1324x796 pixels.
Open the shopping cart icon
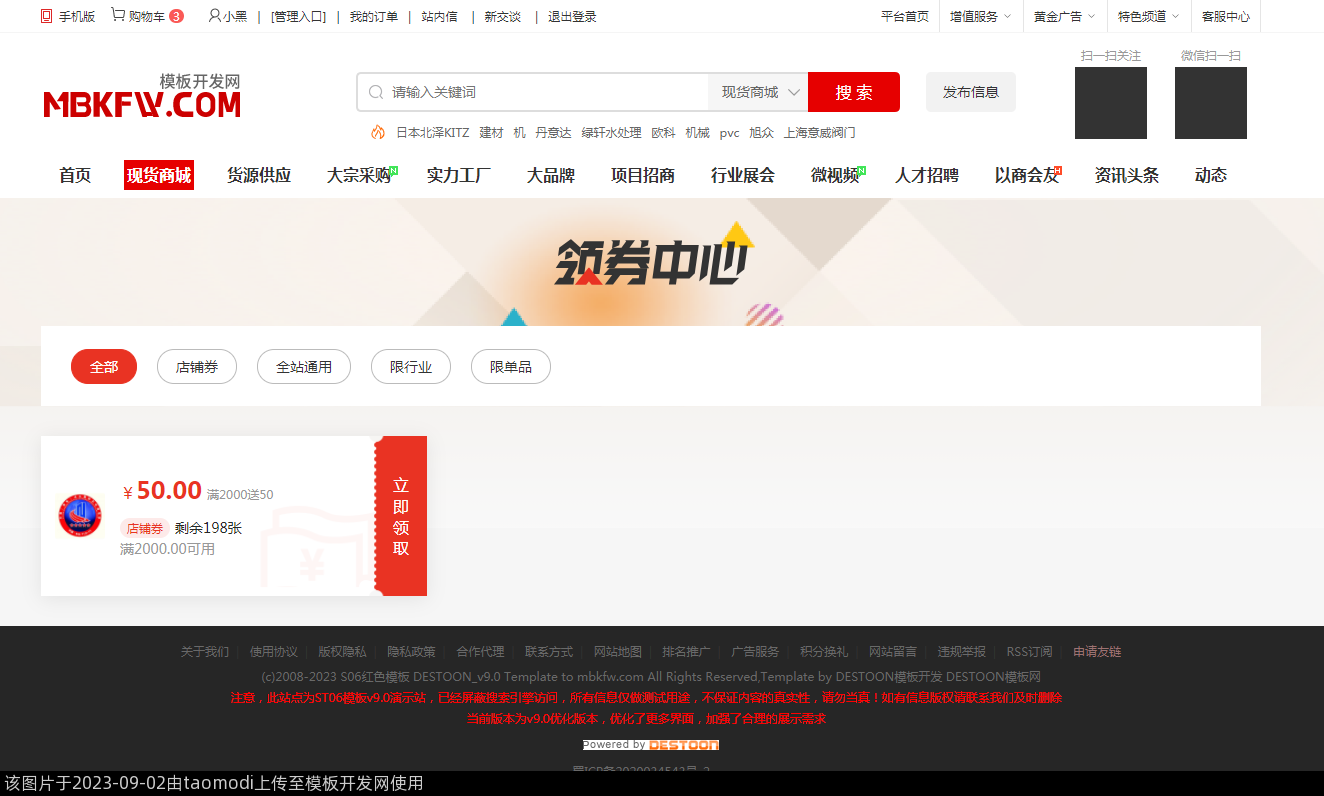(x=118, y=16)
